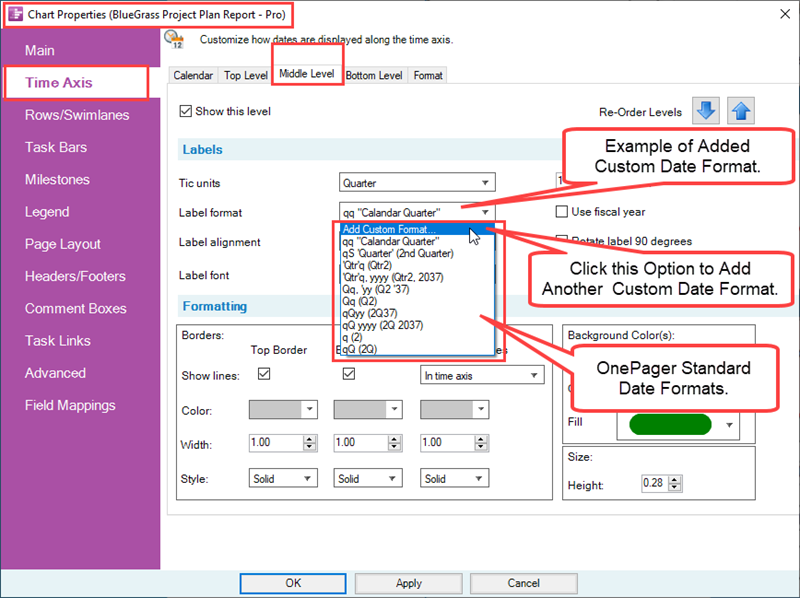Choose Add Custom Format... option
The image size is (800, 598).
[417, 230]
